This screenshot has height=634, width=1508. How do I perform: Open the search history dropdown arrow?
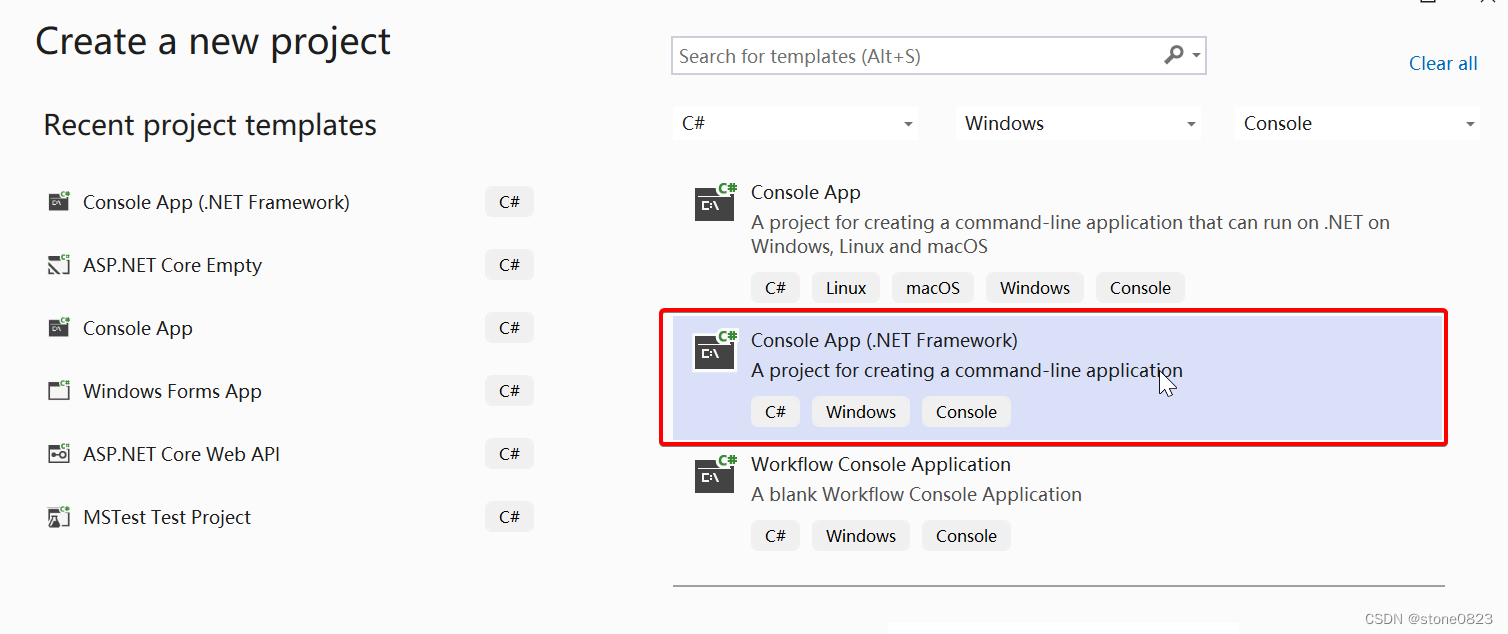coord(1196,56)
